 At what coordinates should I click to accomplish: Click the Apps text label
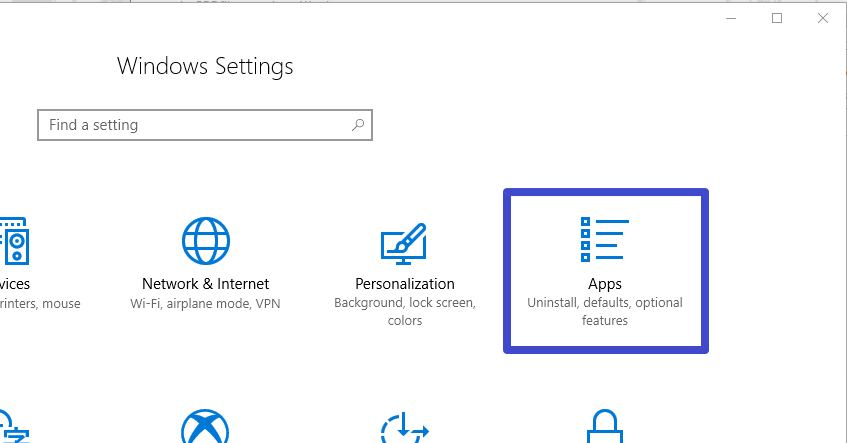coord(605,284)
